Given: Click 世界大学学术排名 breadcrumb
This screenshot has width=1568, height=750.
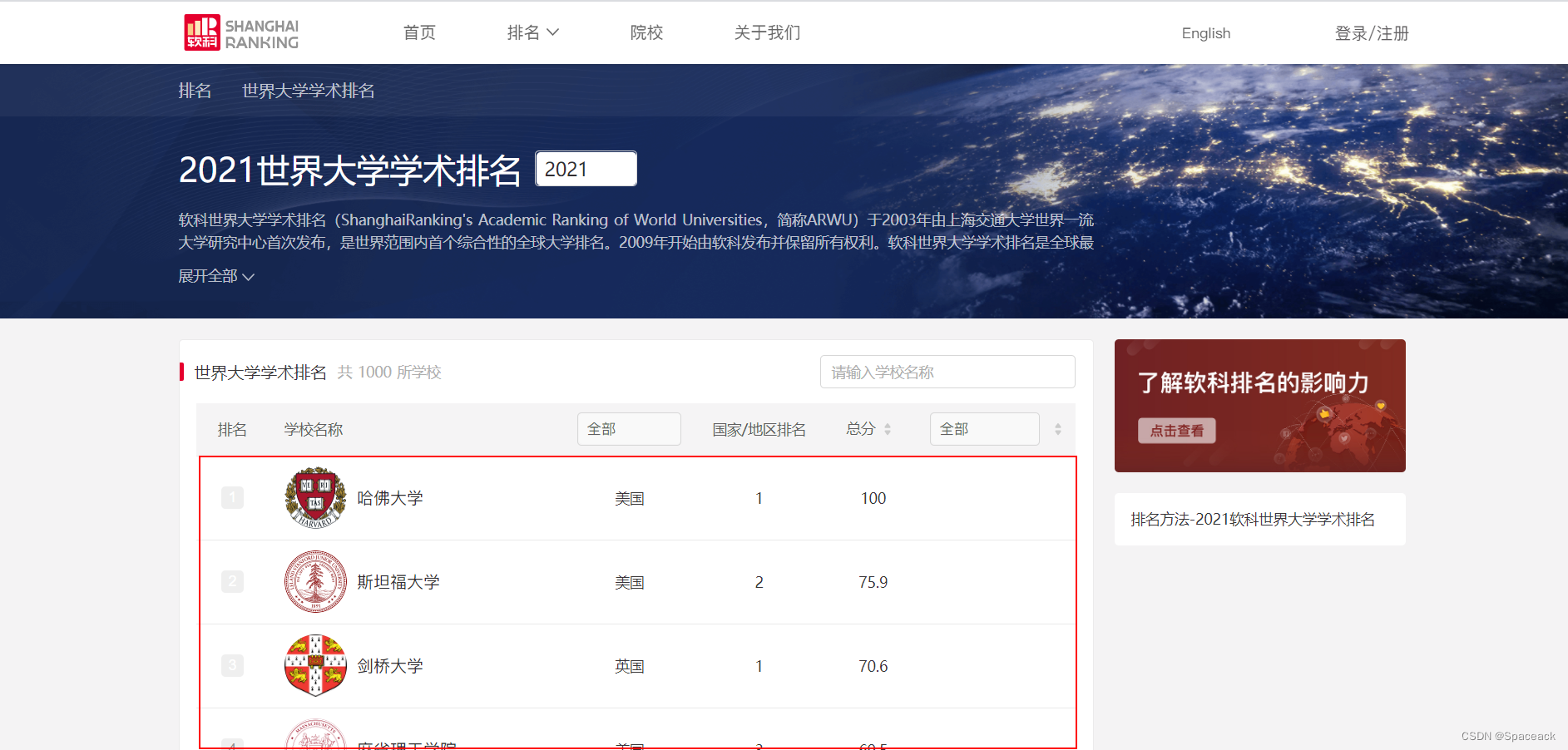Looking at the screenshot, I should coord(308,91).
